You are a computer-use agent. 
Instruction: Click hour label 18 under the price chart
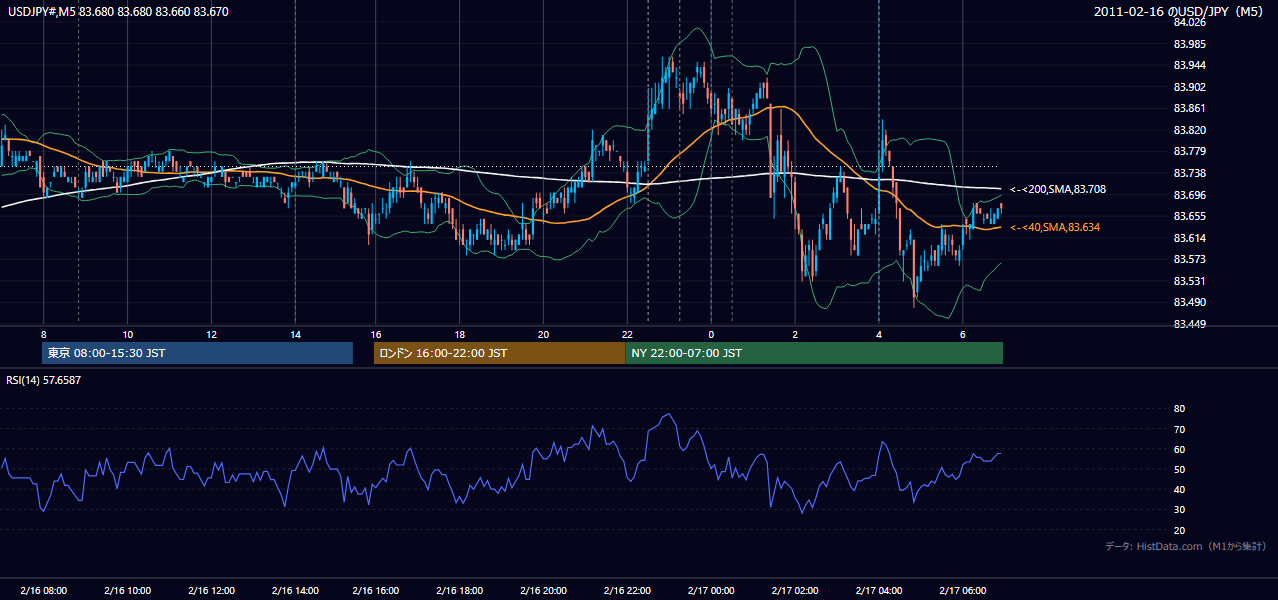459,334
